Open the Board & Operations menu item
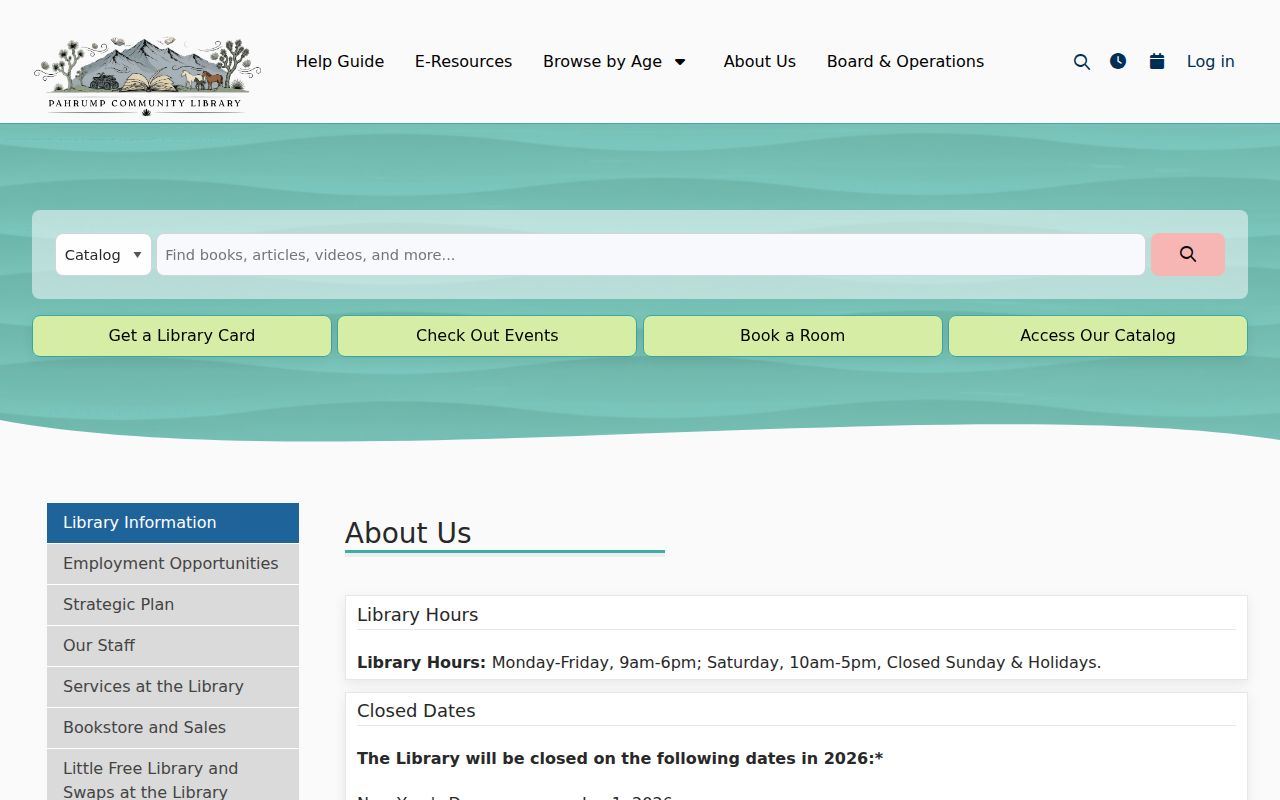 [x=905, y=62]
